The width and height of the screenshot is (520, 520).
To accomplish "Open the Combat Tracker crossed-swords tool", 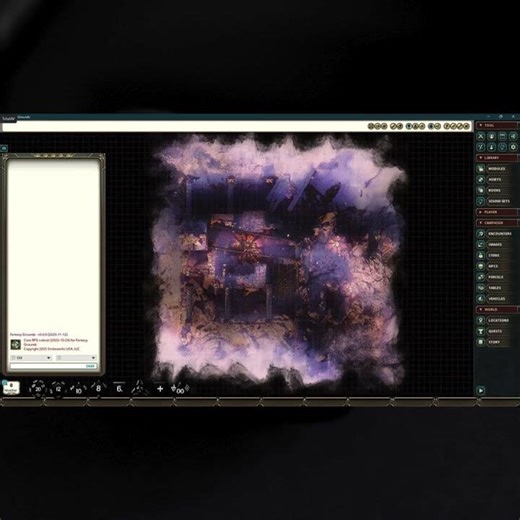I will [x=480, y=136].
